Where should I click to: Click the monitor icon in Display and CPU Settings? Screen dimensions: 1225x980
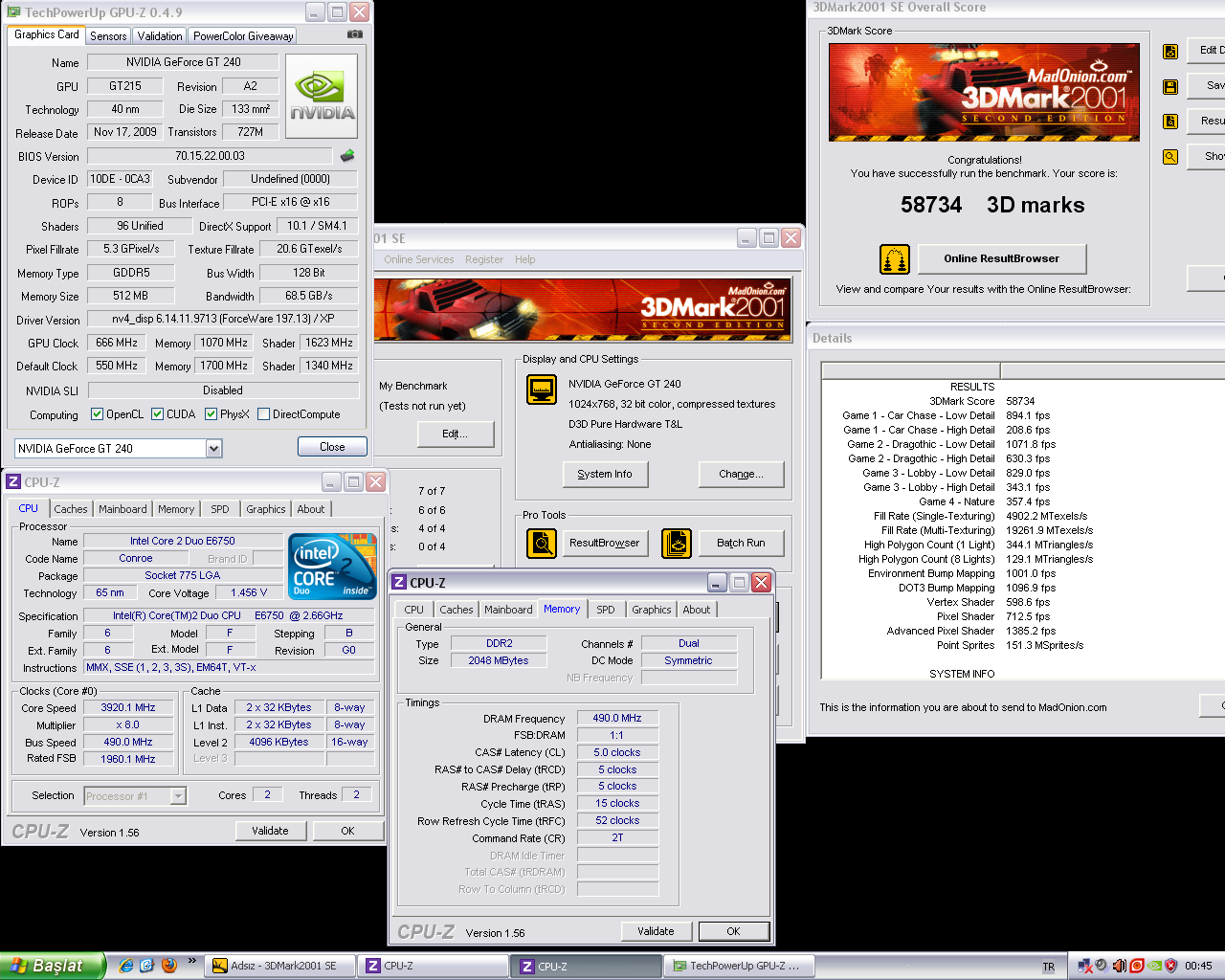[x=542, y=390]
